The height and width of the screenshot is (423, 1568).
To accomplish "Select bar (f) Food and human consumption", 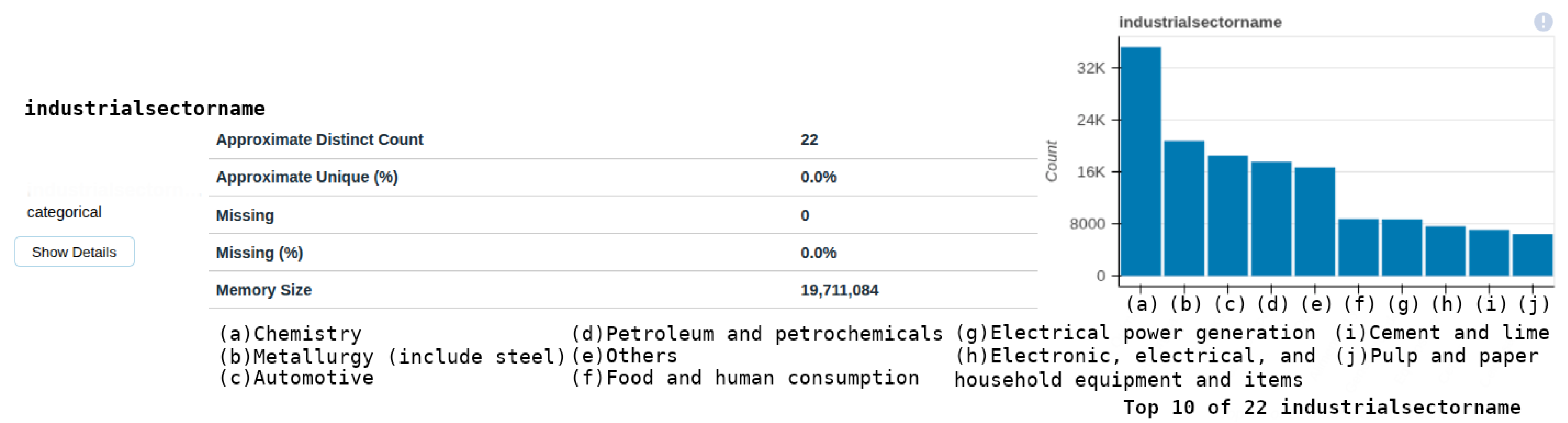I will tap(1358, 247).
